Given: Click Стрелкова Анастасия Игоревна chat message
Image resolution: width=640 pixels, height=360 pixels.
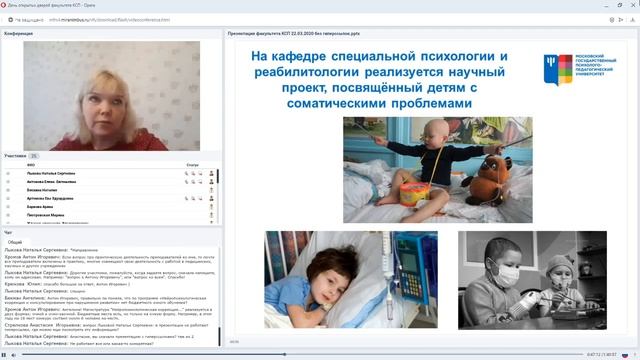Looking at the screenshot, I should point(107,327).
